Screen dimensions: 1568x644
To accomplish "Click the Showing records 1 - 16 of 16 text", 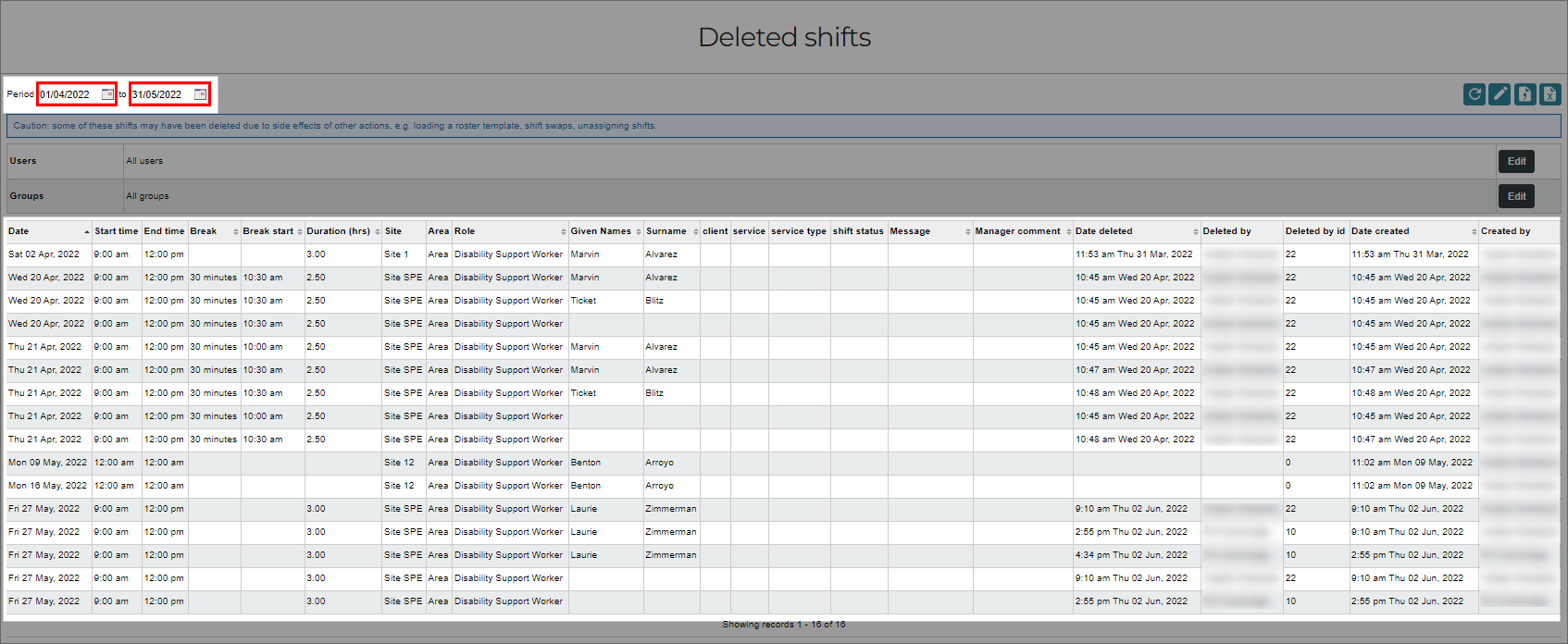I will tap(784, 625).
